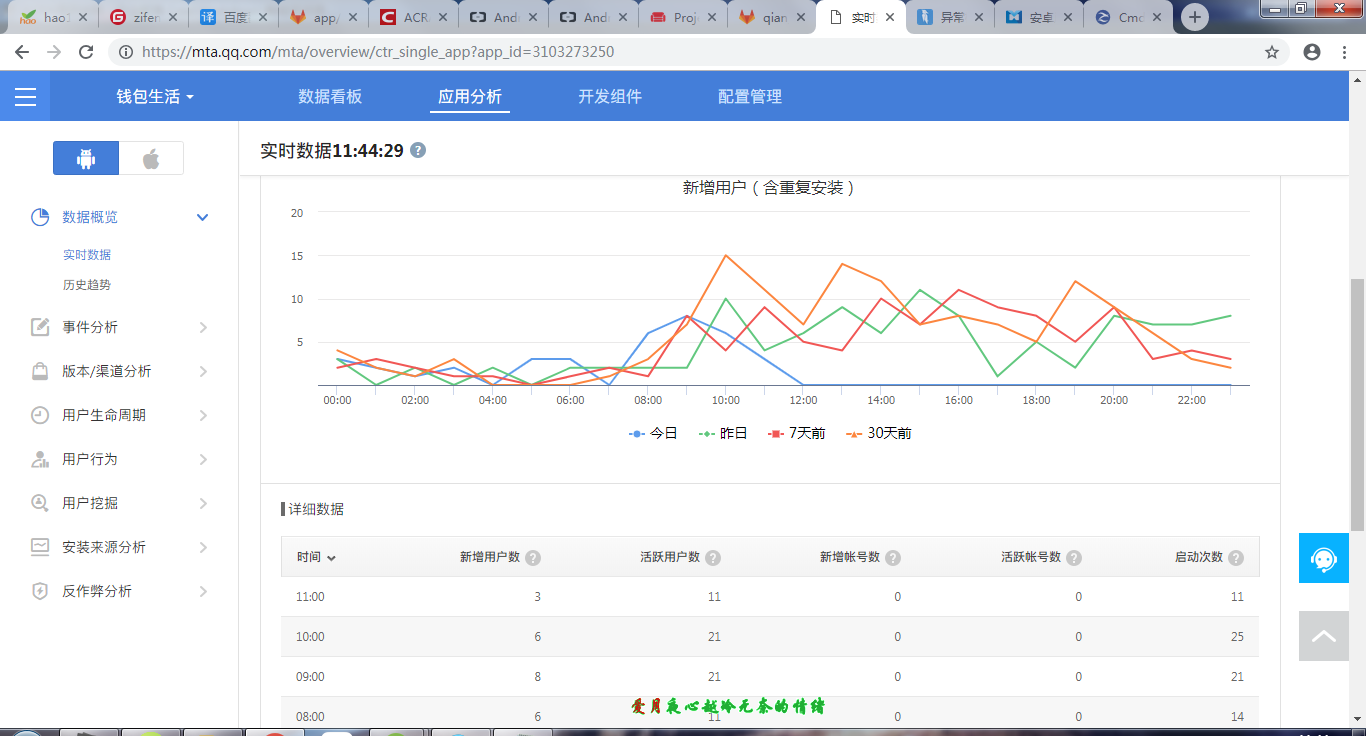Toggle the 今日 series in the legend

pyautogui.click(x=653, y=433)
